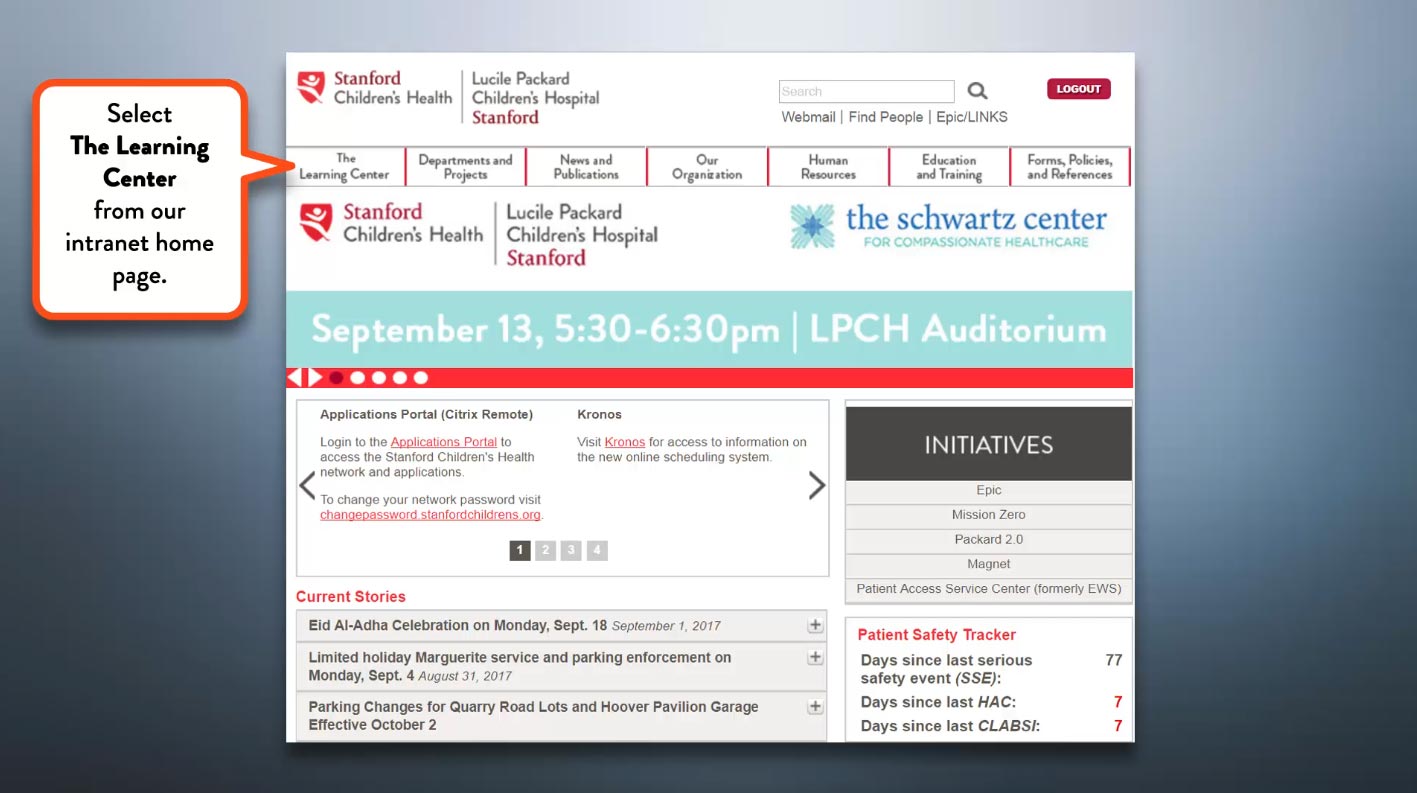This screenshot has height=793, width=1417.
Task: Open Forms, Policies, and References menu
Action: 1070,166
